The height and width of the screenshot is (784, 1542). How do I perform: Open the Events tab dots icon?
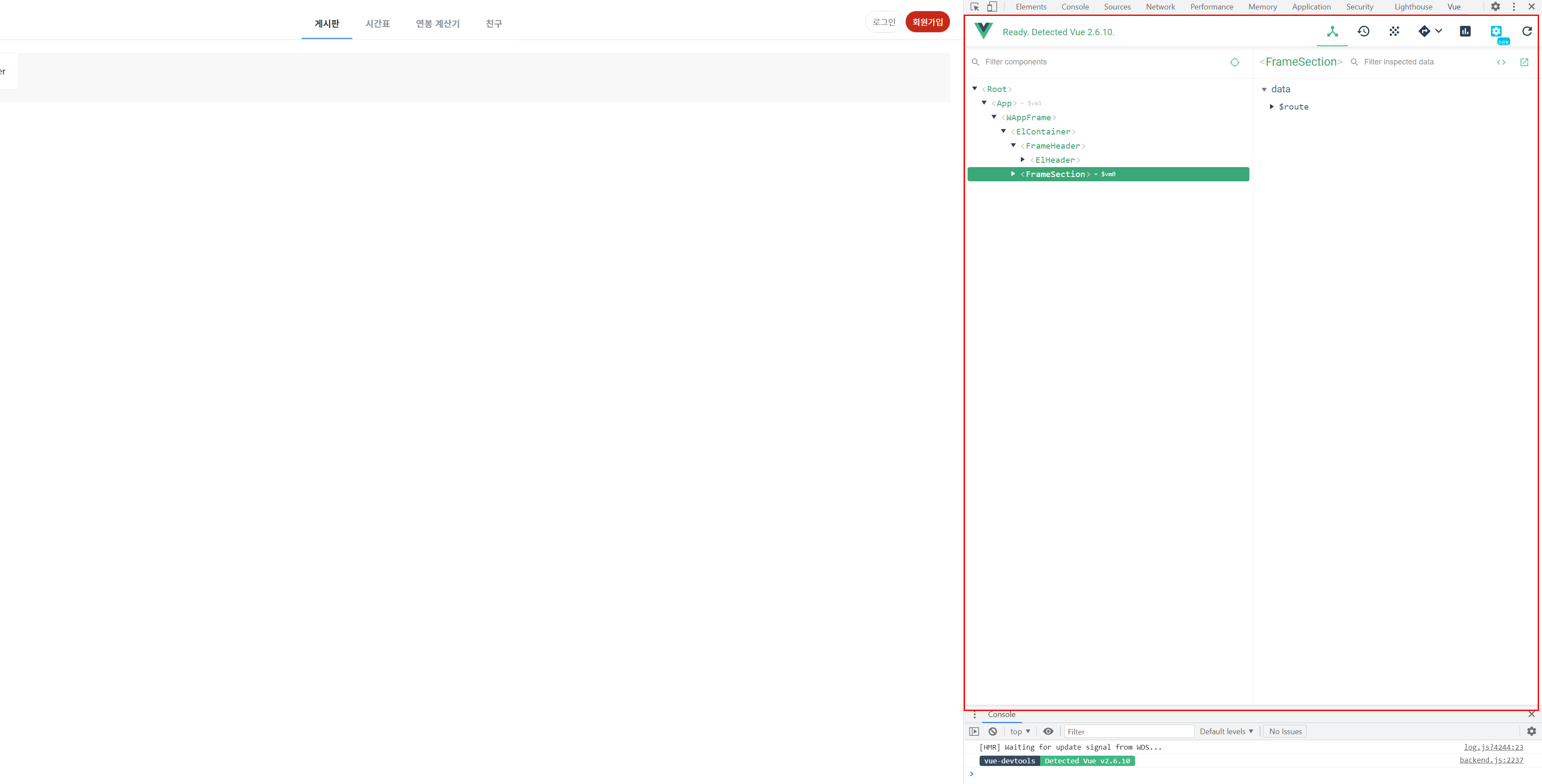point(1394,32)
